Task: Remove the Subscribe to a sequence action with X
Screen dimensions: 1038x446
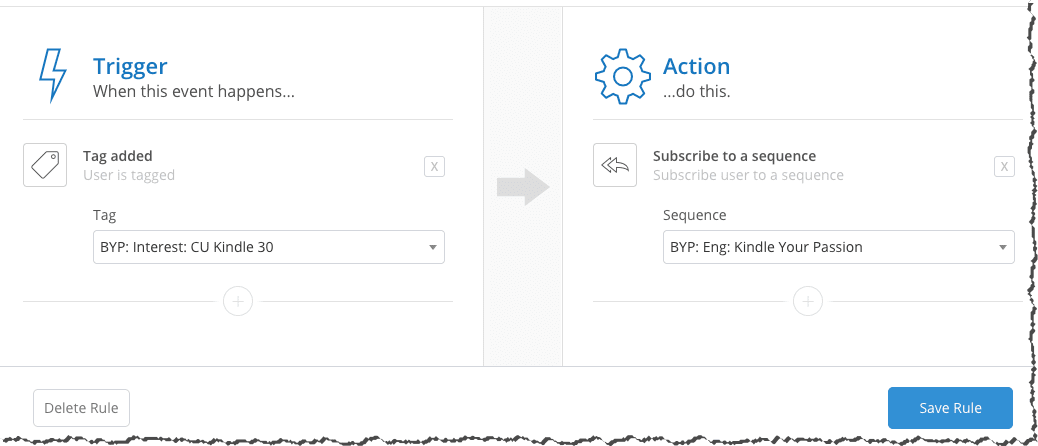Action: [x=1004, y=167]
